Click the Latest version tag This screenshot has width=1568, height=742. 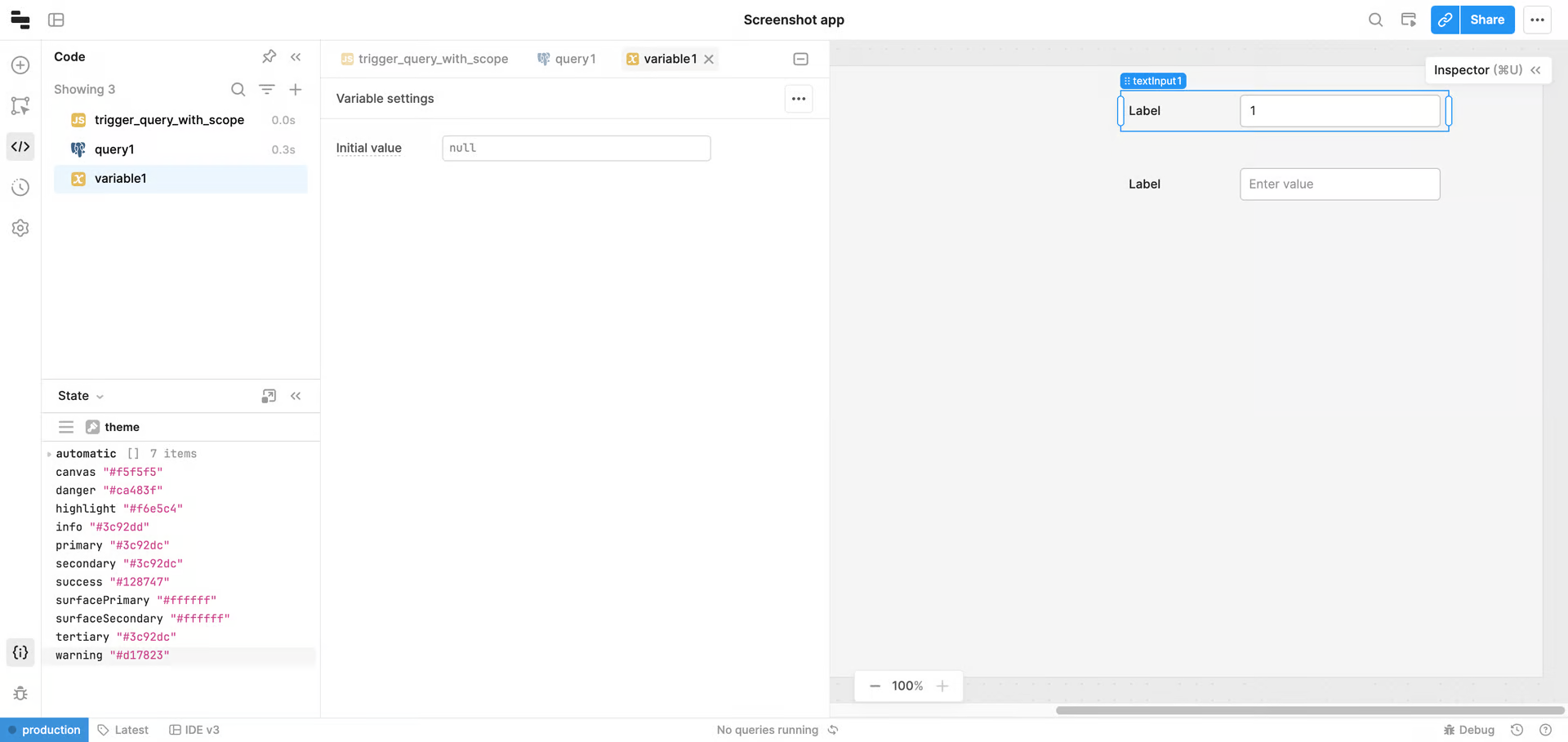pos(123,730)
